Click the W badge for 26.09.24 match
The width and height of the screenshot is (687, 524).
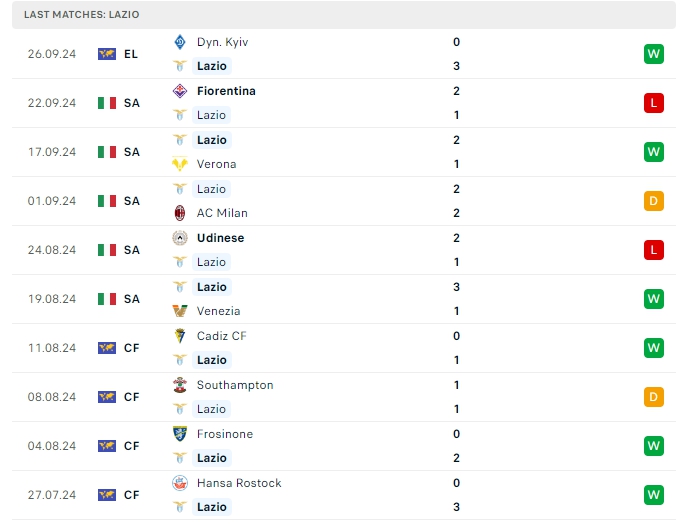(x=654, y=54)
